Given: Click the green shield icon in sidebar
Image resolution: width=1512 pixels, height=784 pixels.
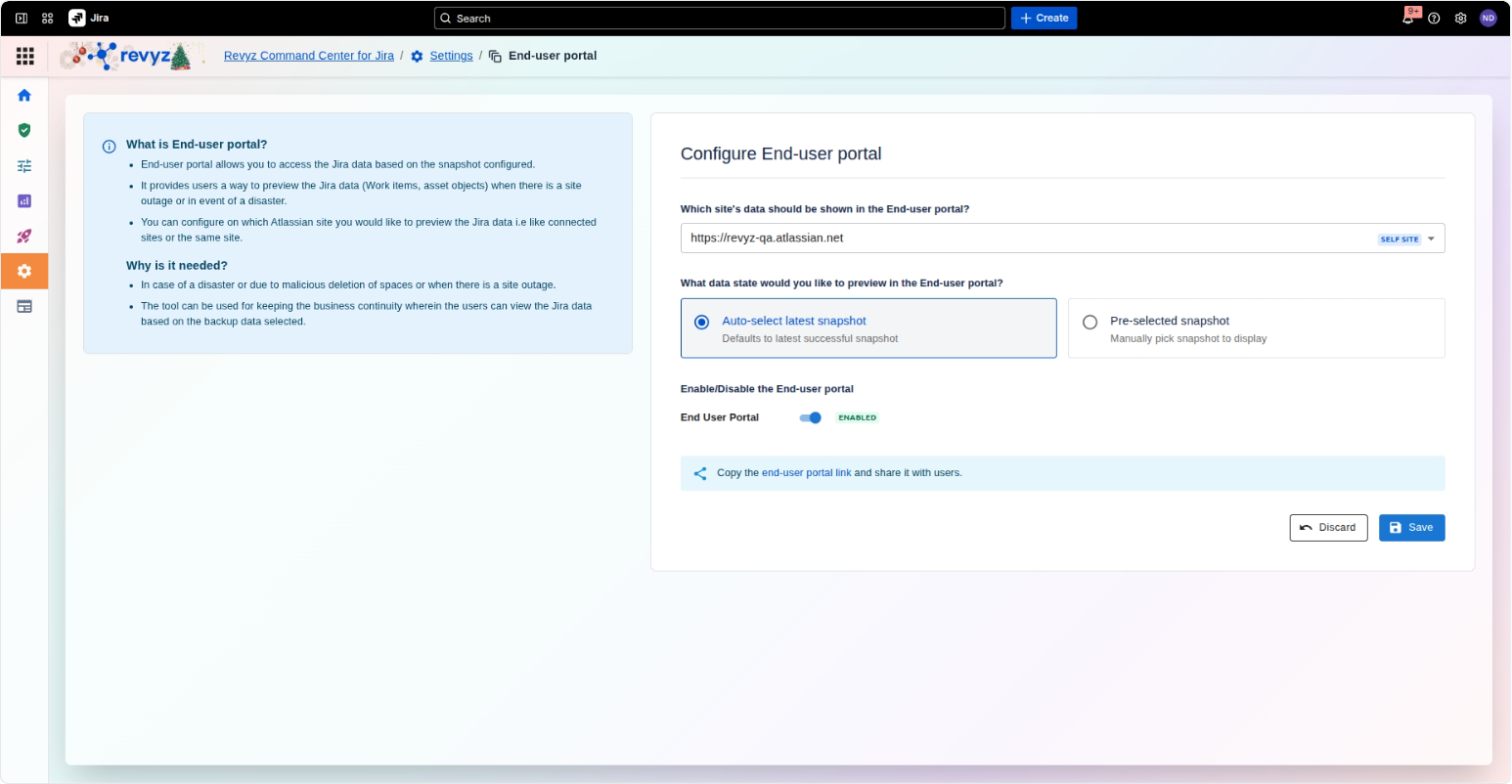Looking at the screenshot, I should point(24,130).
